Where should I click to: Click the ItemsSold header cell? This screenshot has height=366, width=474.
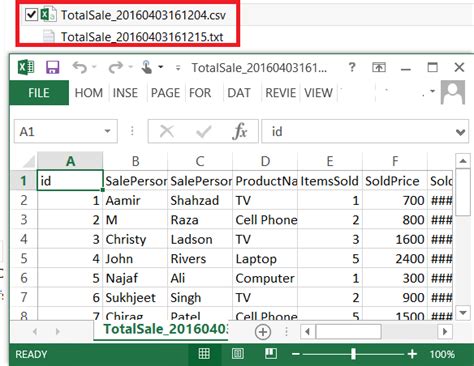click(x=330, y=181)
